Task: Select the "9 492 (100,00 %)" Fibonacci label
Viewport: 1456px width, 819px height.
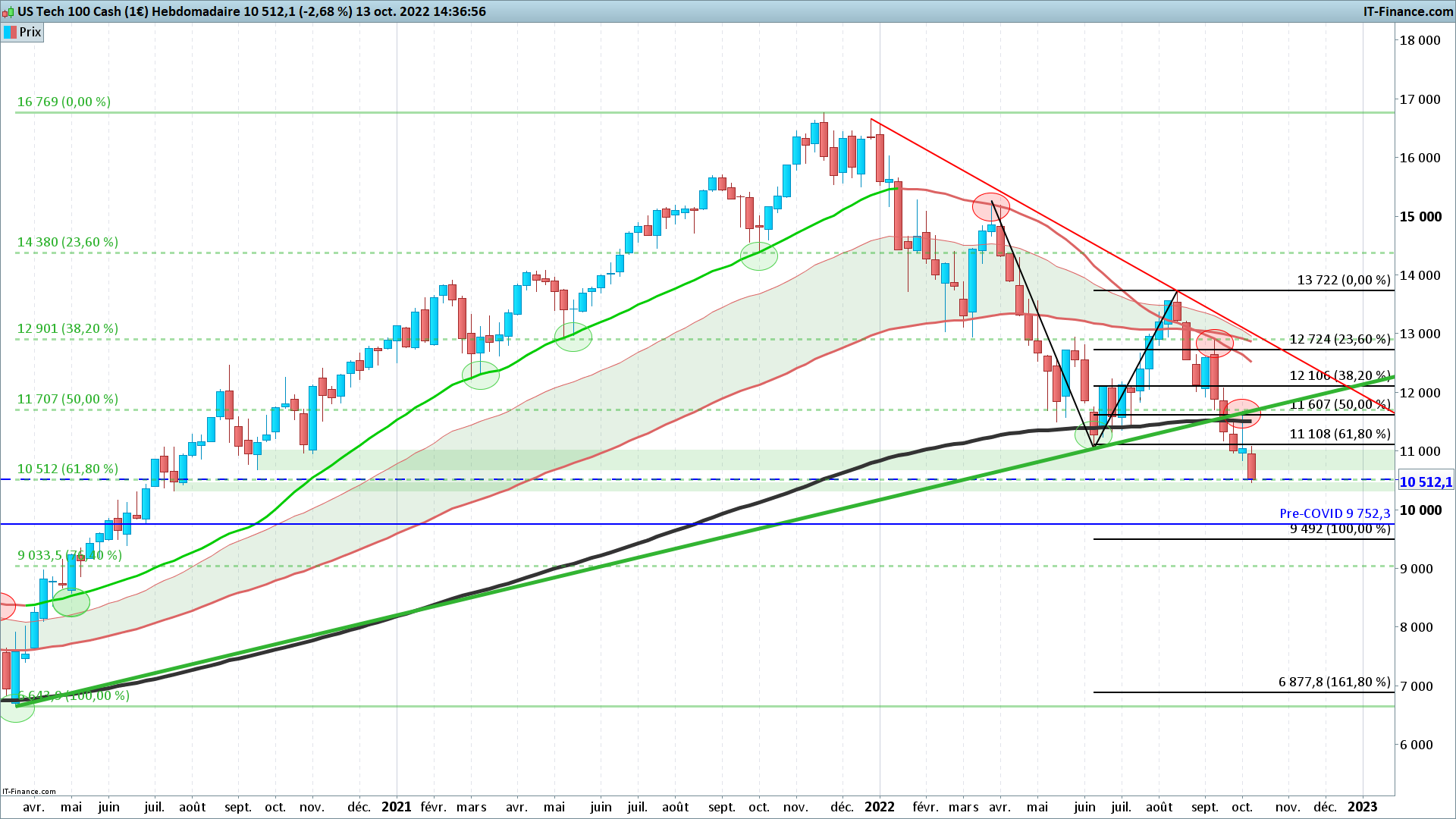Action: [x=1340, y=529]
